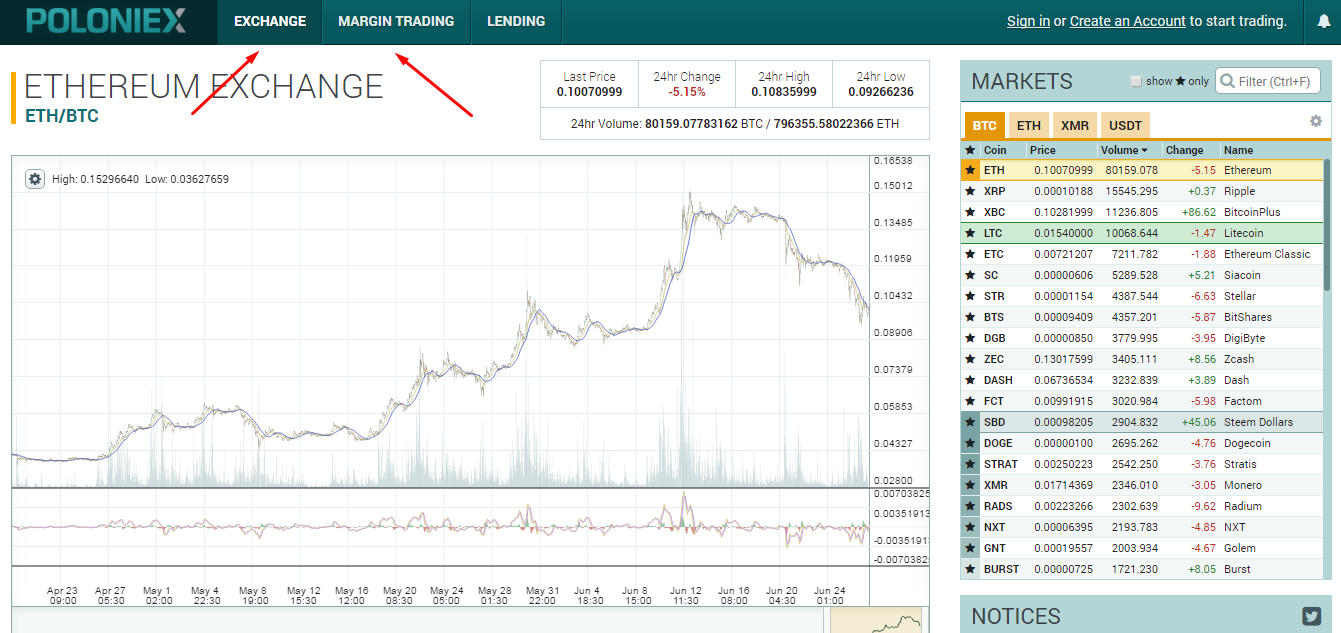Switch to the XMR markets tab

1075,125
